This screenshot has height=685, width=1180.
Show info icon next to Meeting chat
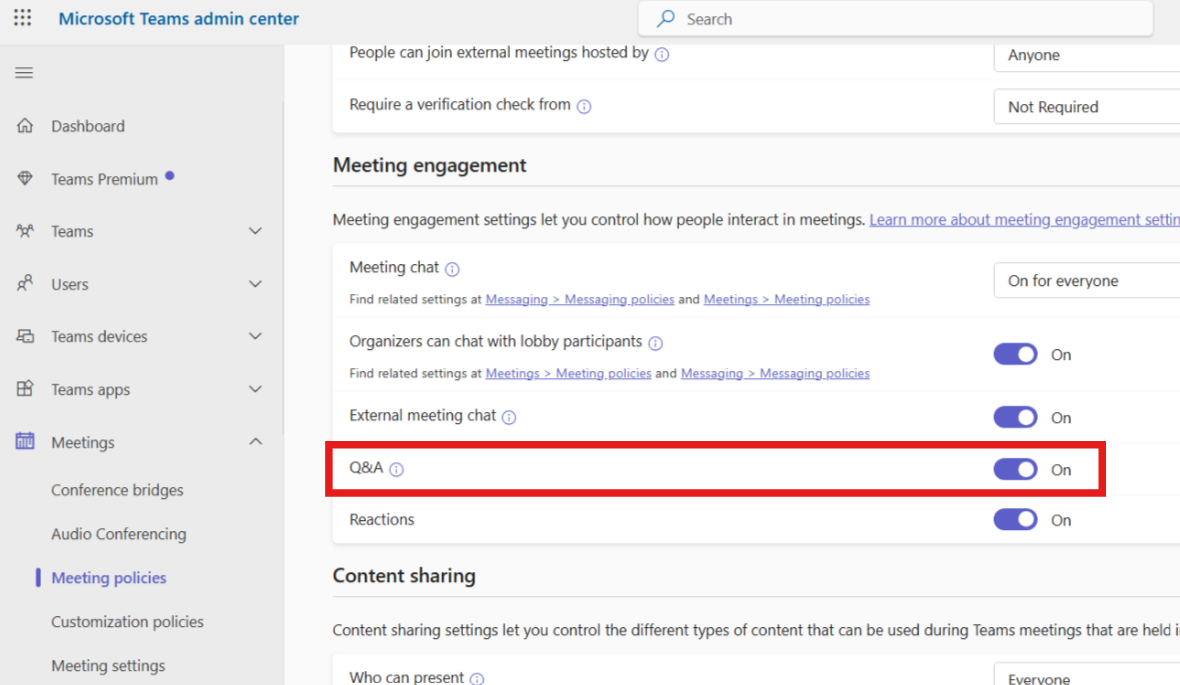(x=452, y=269)
